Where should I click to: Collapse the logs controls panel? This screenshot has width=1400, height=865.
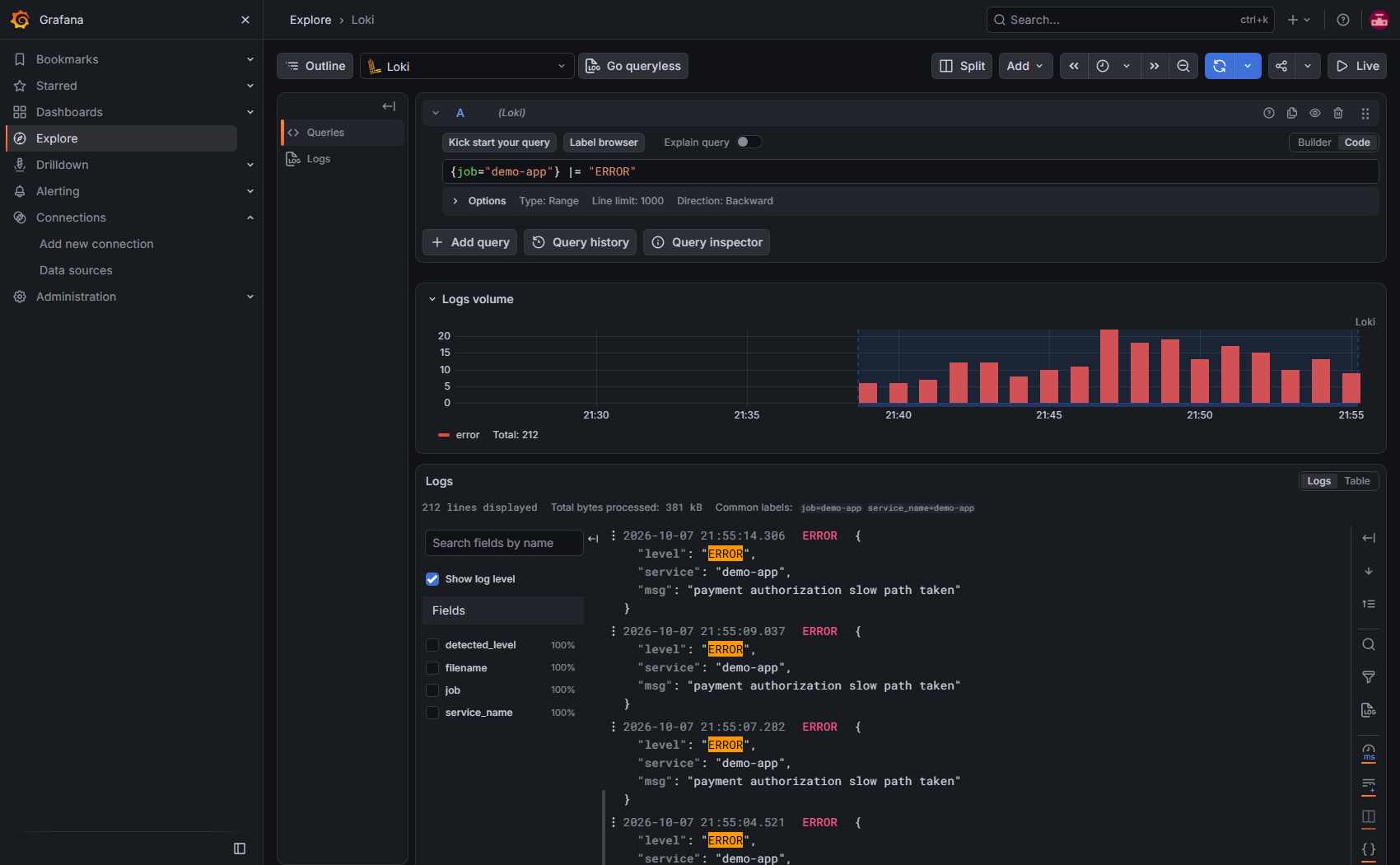pyautogui.click(x=1369, y=538)
